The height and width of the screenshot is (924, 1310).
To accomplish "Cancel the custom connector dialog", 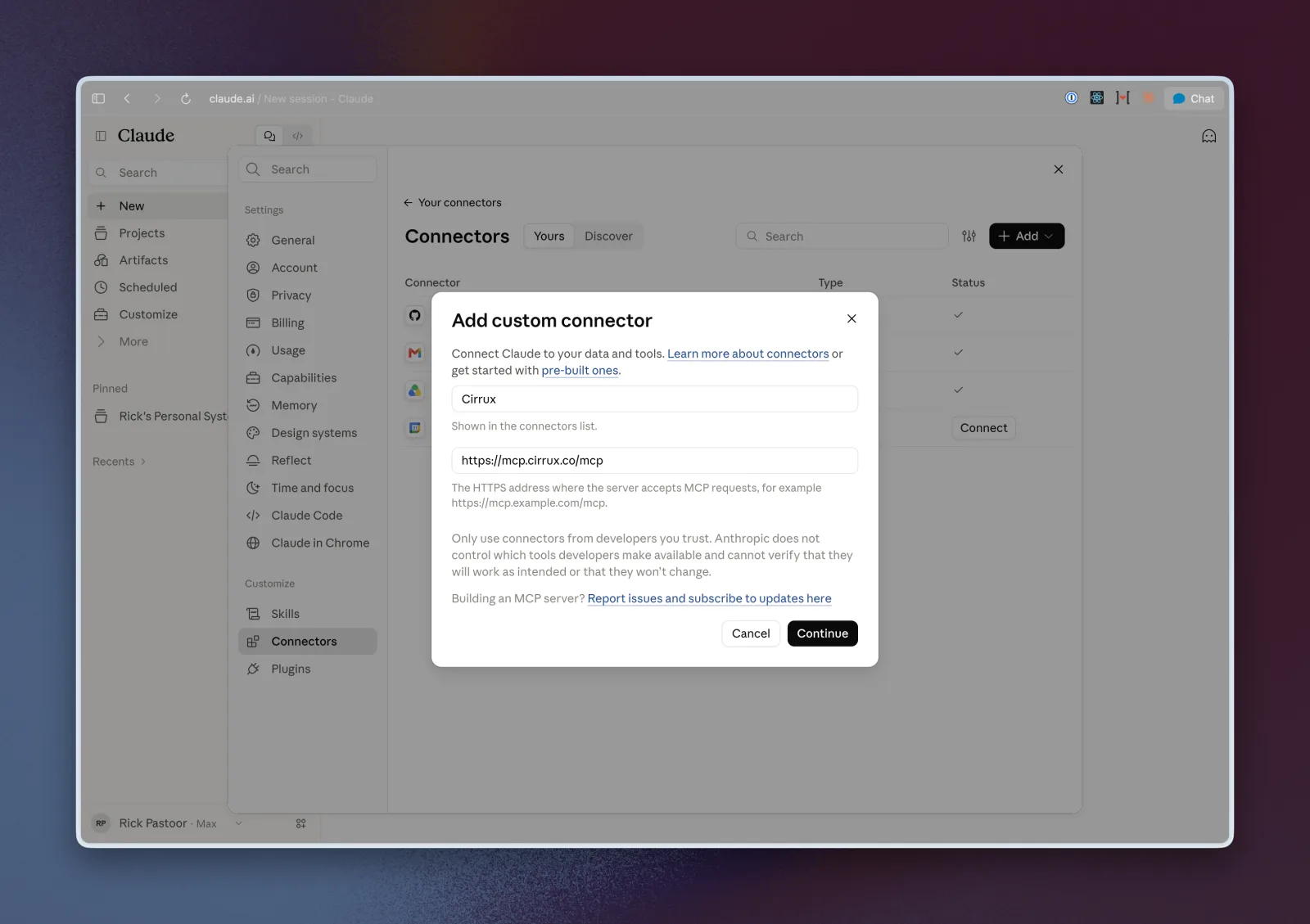I will pyautogui.click(x=751, y=633).
